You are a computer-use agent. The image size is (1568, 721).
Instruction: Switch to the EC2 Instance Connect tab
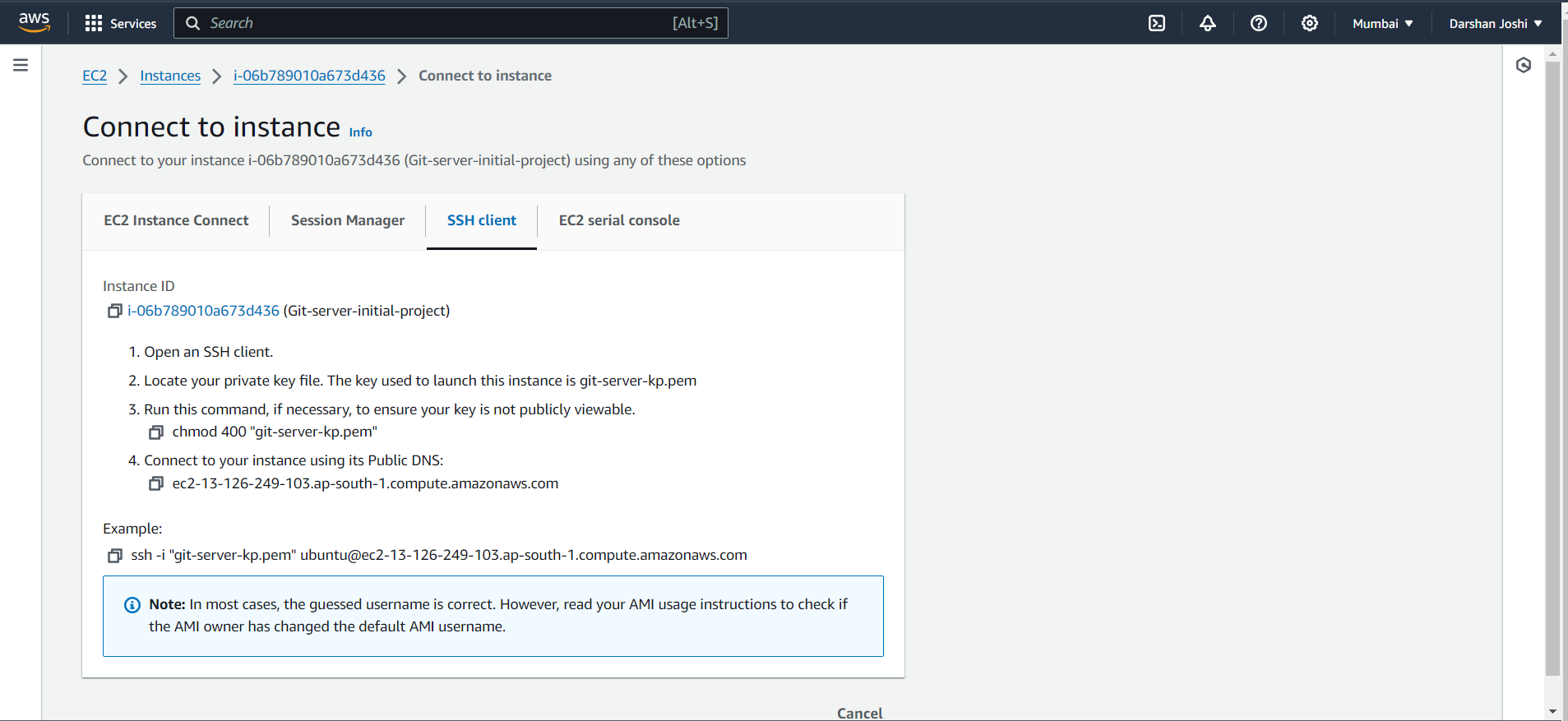coord(176,220)
